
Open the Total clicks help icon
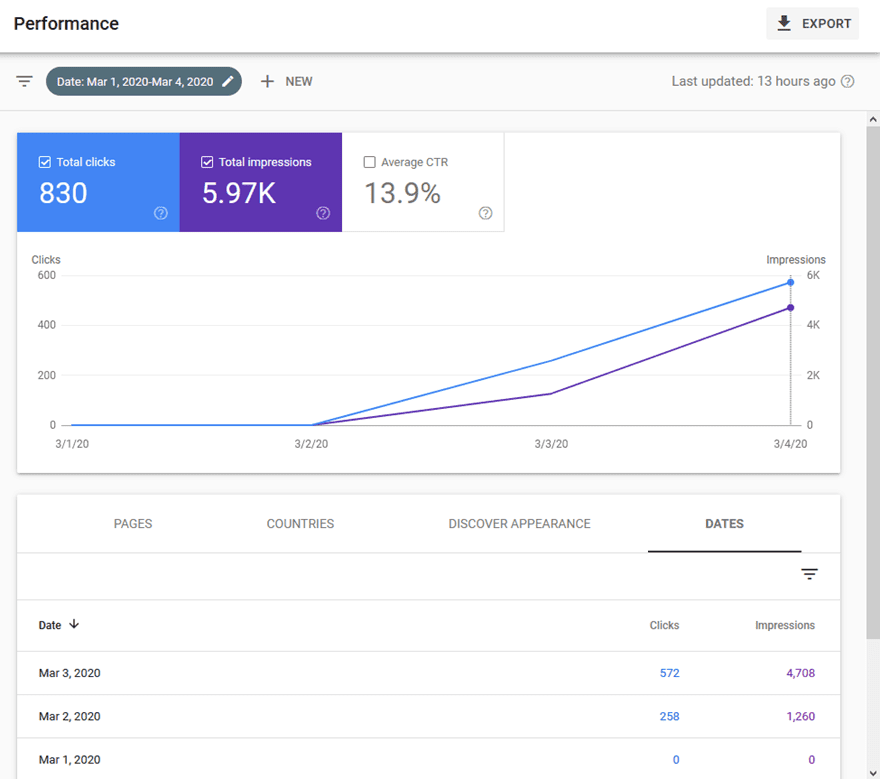160,213
